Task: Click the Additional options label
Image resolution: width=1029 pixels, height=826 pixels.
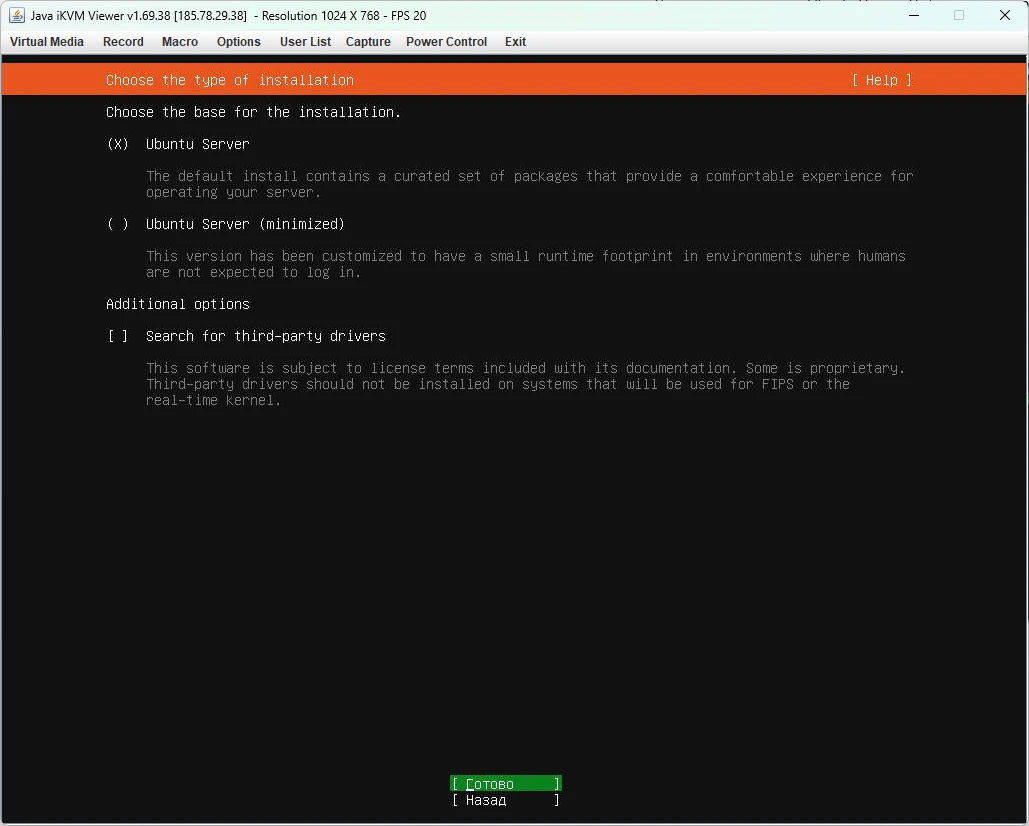Action: tap(177, 304)
